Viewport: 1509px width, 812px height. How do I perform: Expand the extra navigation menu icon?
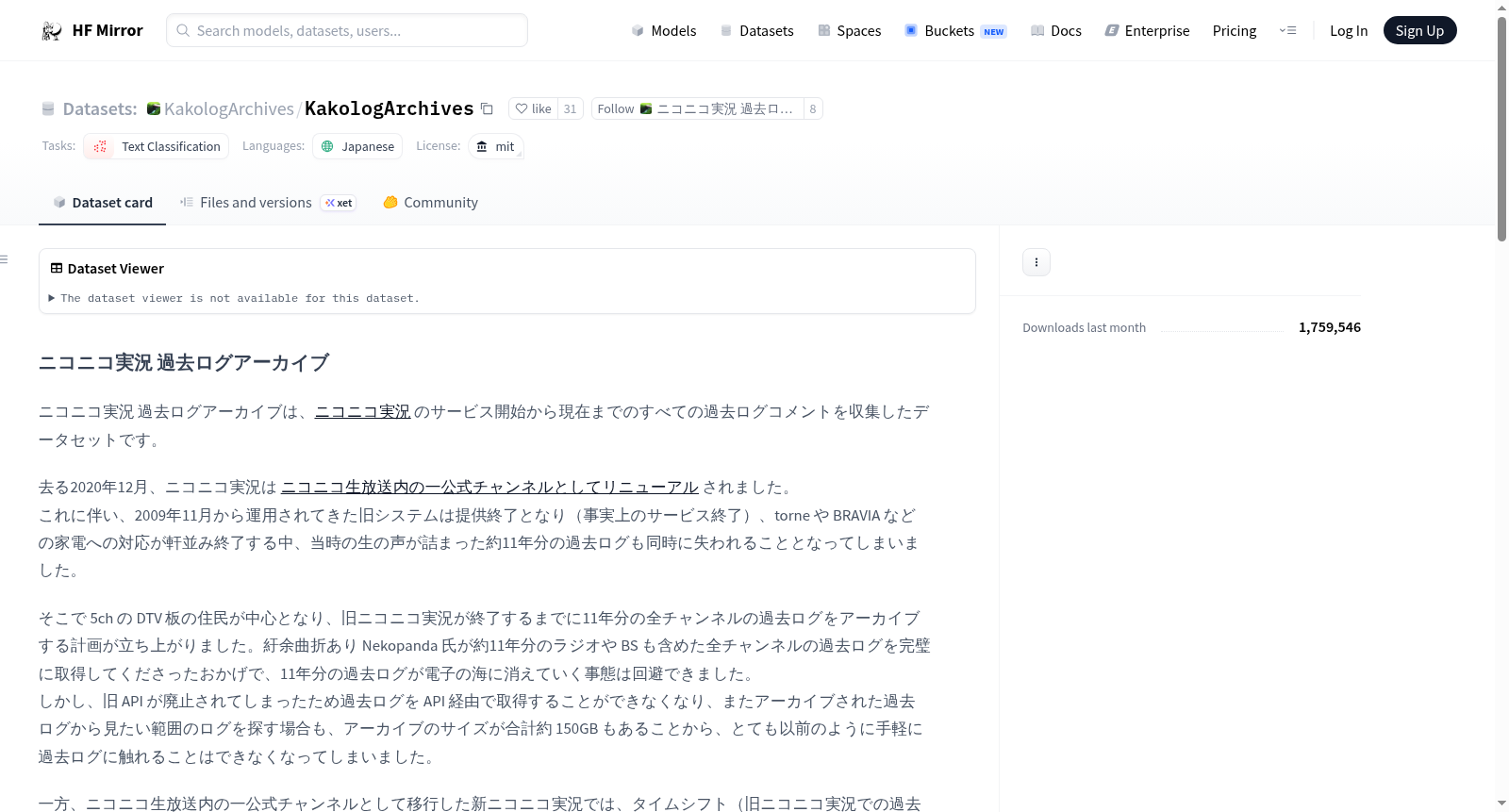click(1287, 31)
